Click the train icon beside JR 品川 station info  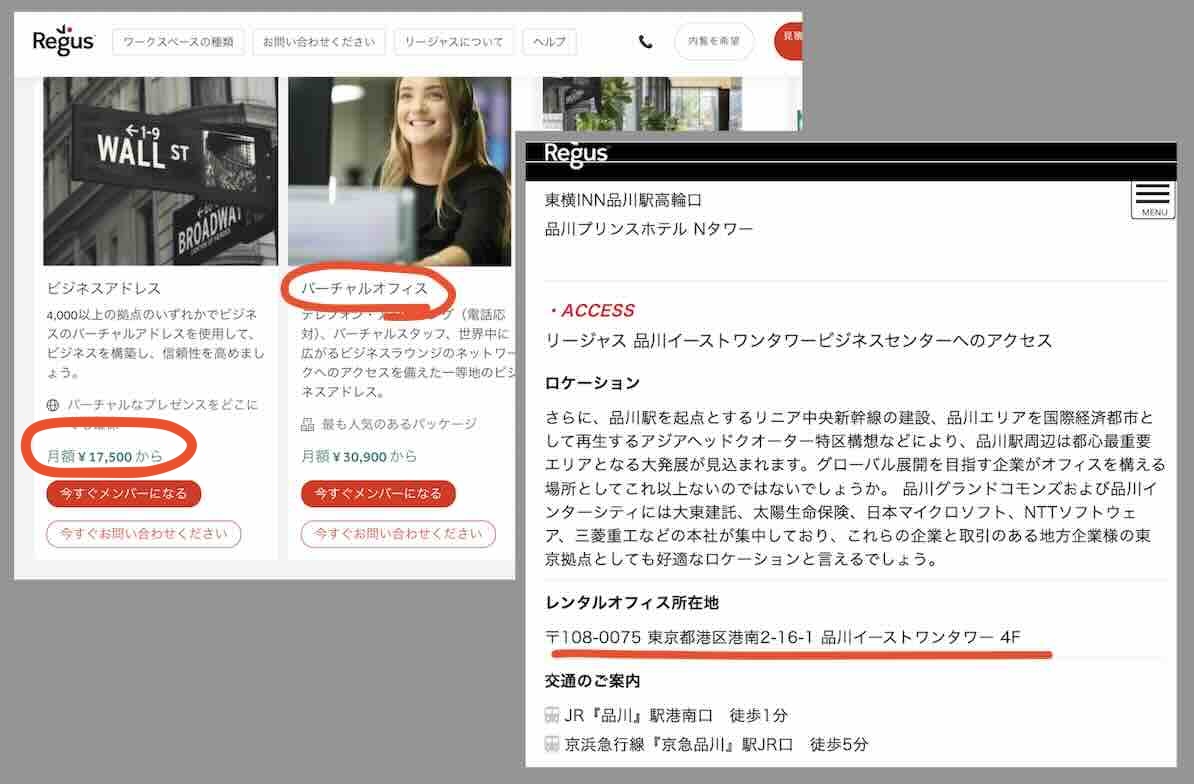tap(551, 716)
